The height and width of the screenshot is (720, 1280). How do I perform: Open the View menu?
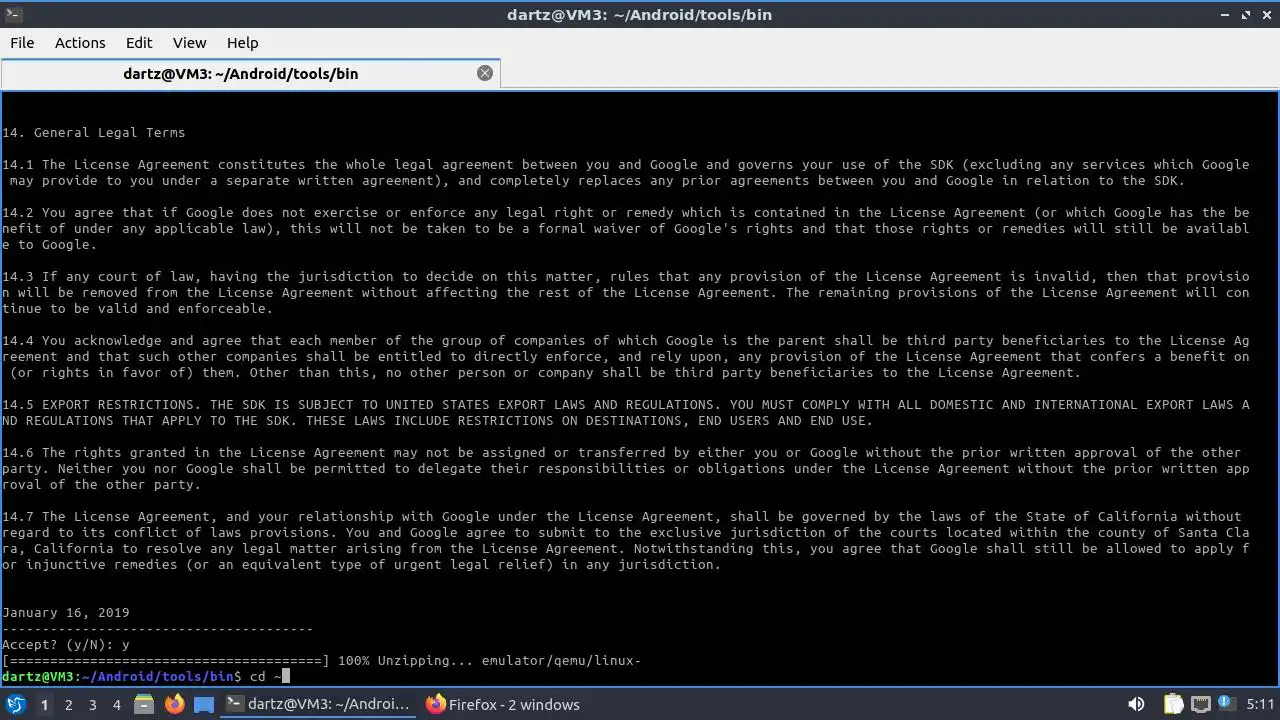click(189, 43)
